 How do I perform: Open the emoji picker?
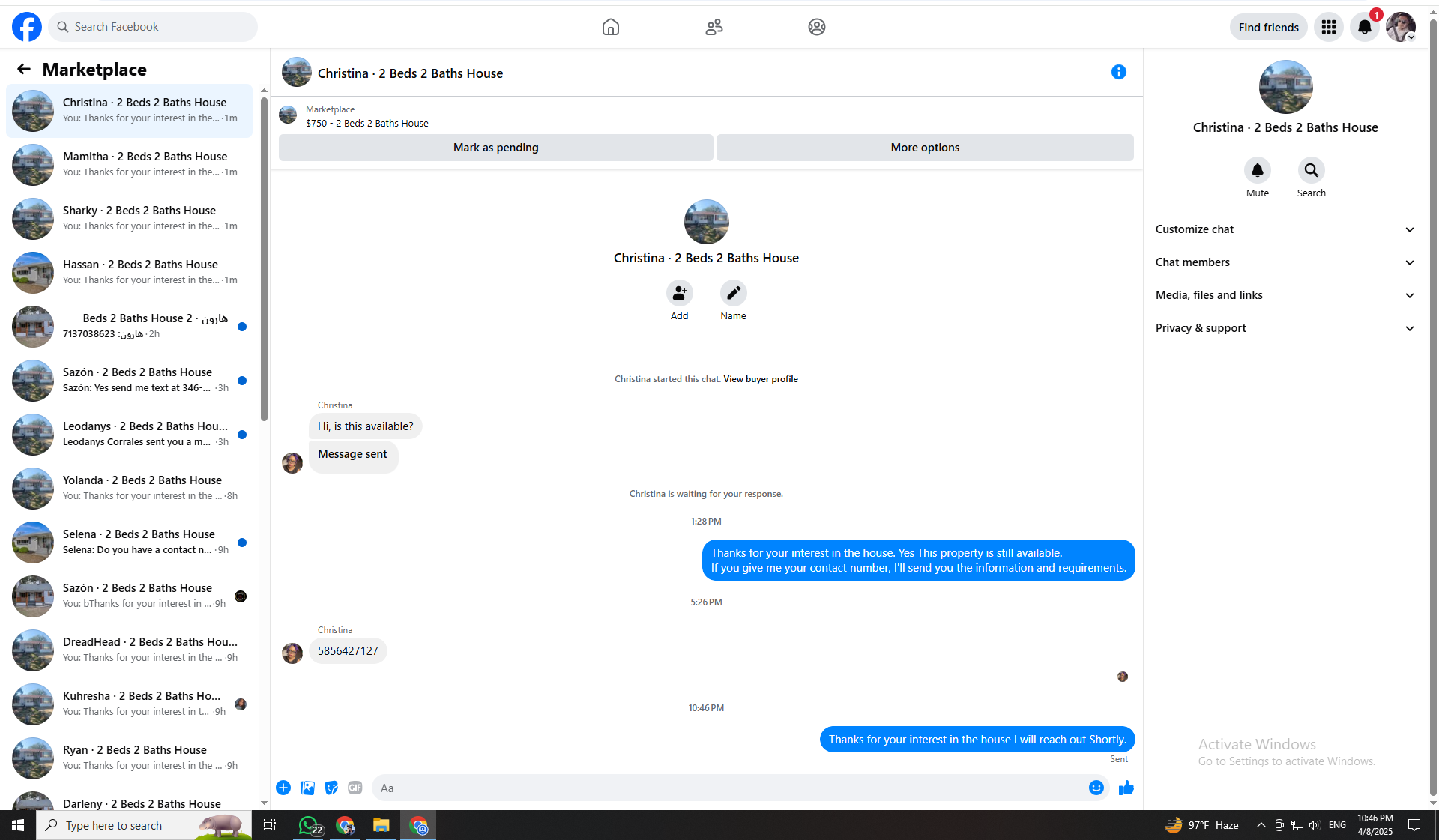1096,788
